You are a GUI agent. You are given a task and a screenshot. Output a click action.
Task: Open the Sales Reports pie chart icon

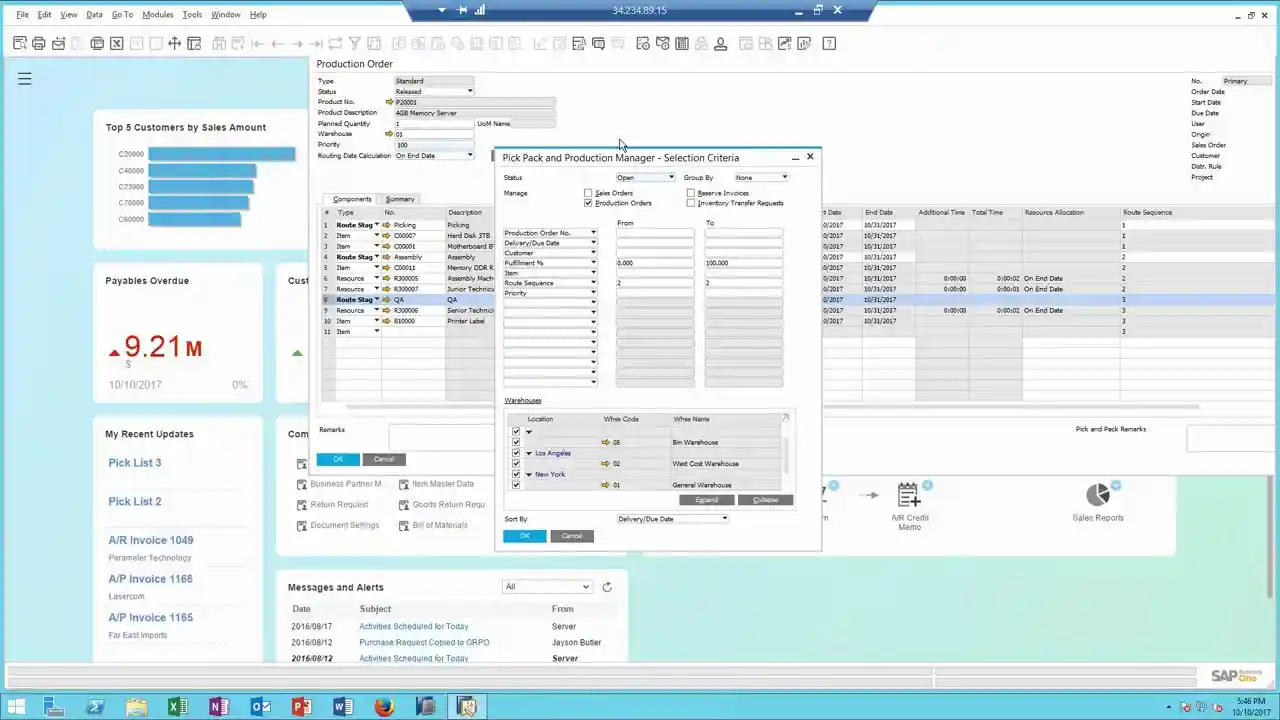pos(1097,495)
